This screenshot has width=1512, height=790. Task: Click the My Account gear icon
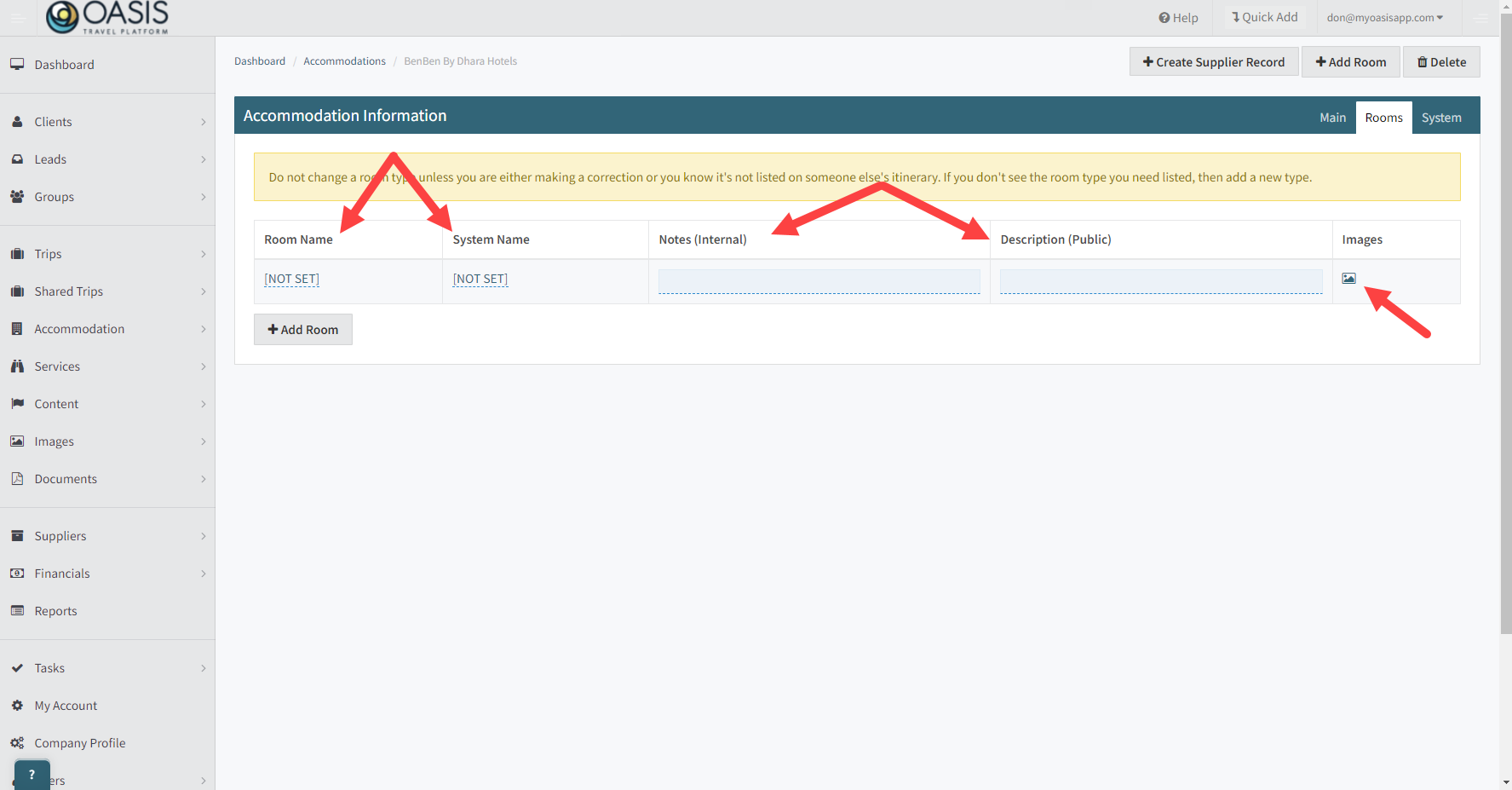point(17,706)
